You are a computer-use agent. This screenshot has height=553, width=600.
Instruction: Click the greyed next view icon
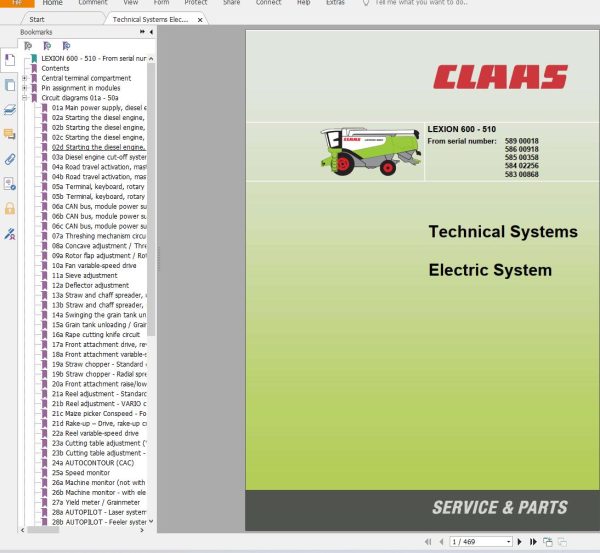[562, 542]
